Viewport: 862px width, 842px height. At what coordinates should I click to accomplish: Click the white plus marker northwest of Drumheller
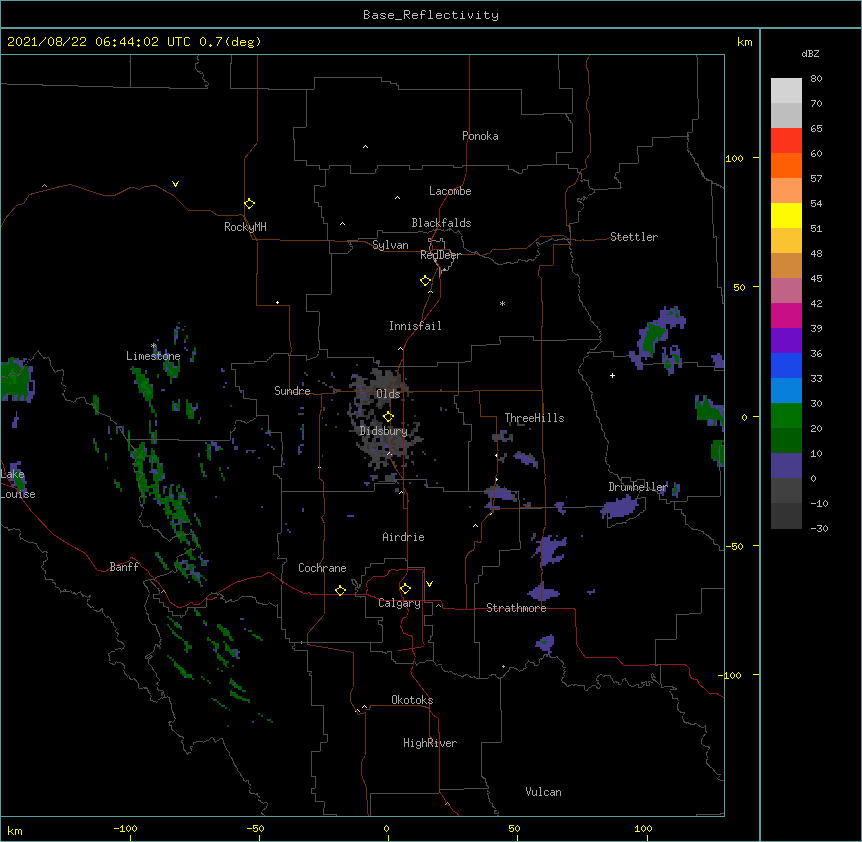tap(612, 375)
